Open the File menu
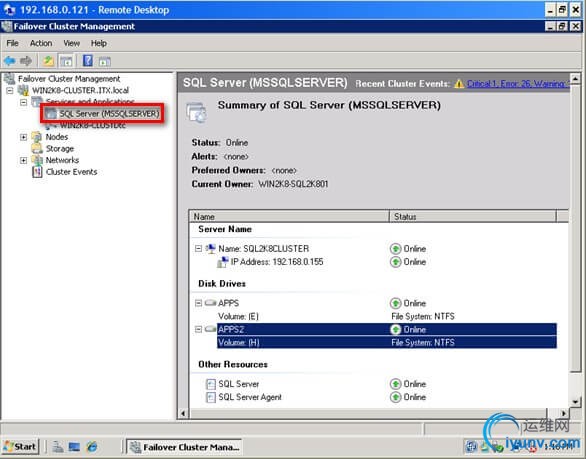Screen dimensions: 586x459 (12, 43)
